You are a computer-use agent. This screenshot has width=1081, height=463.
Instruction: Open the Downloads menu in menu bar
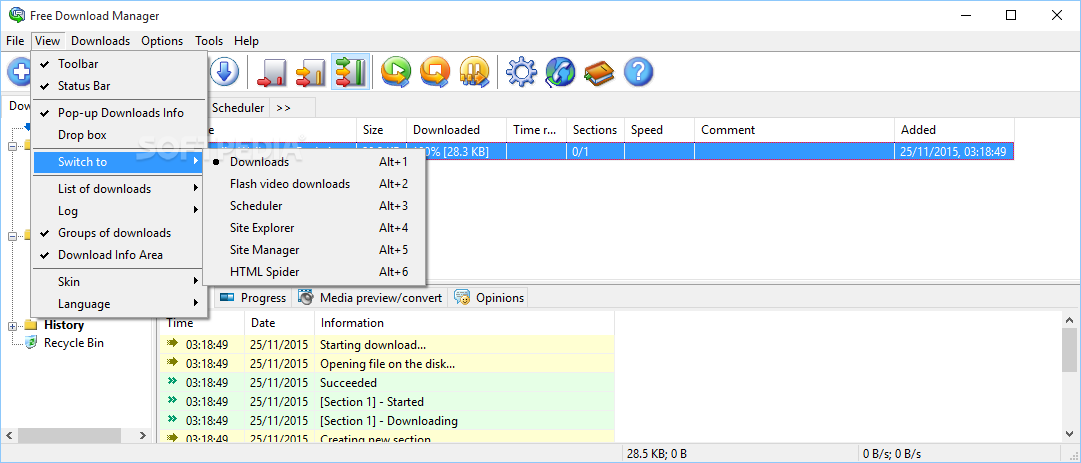tap(101, 41)
